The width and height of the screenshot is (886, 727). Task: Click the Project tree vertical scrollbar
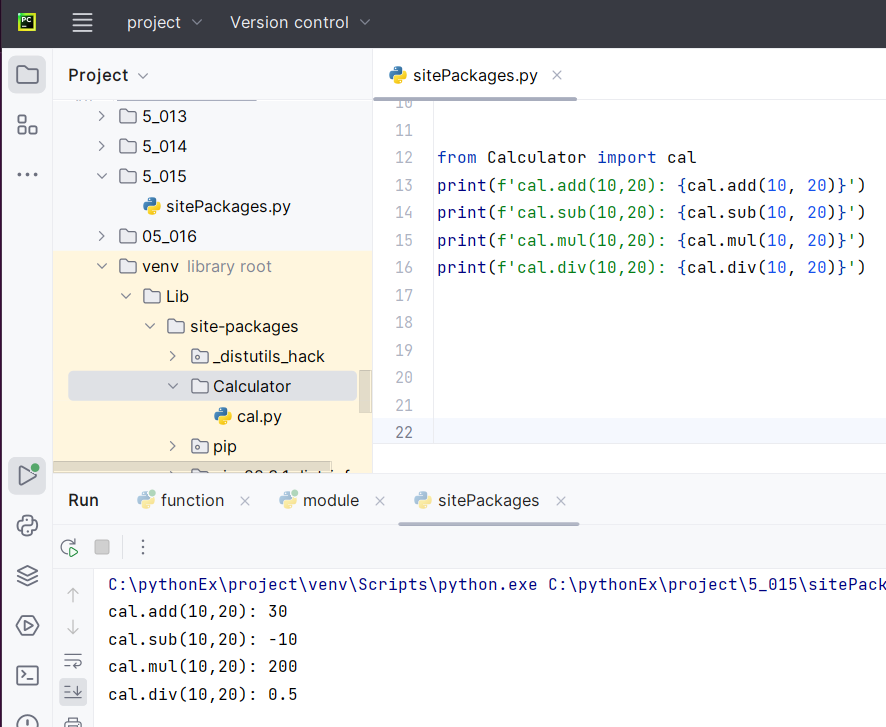tap(365, 391)
